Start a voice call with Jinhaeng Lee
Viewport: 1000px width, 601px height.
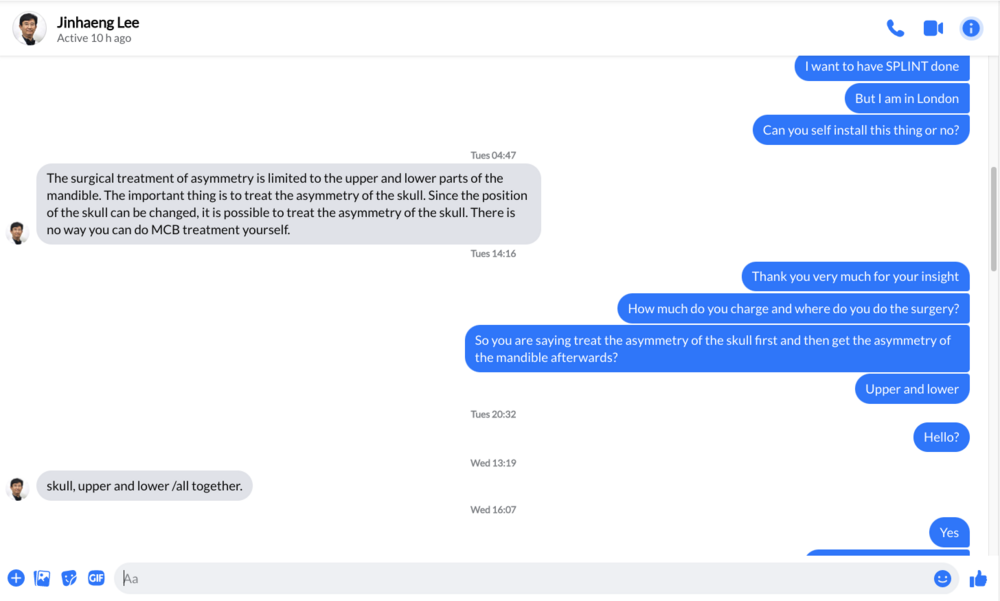tap(895, 28)
